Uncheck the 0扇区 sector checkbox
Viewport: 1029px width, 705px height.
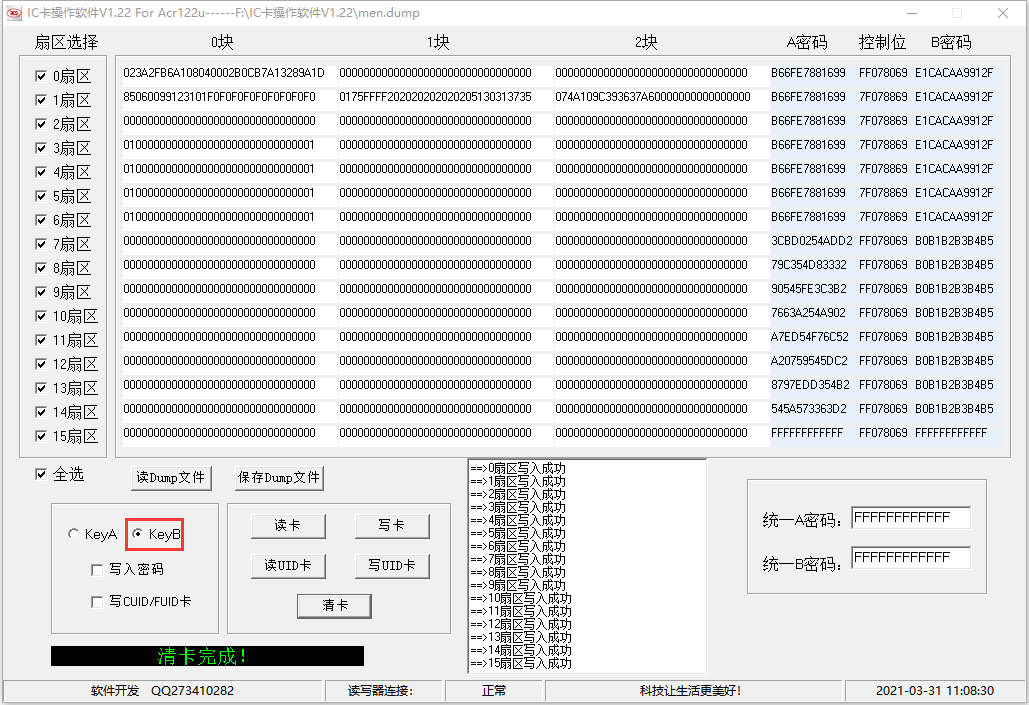[x=41, y=76]
